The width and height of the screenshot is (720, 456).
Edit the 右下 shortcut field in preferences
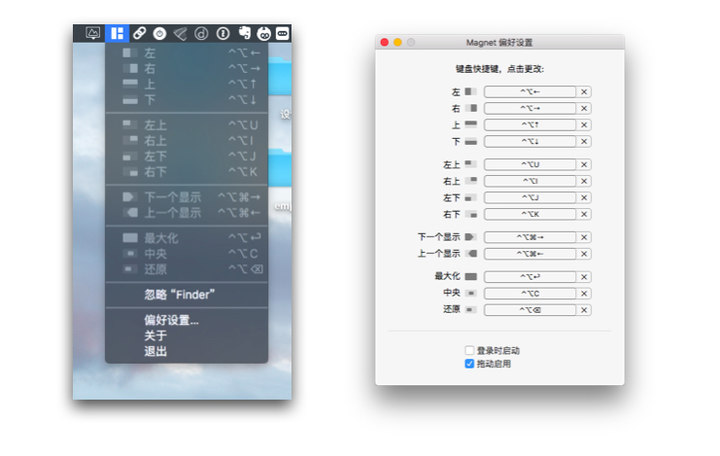[x=530, y=214]
